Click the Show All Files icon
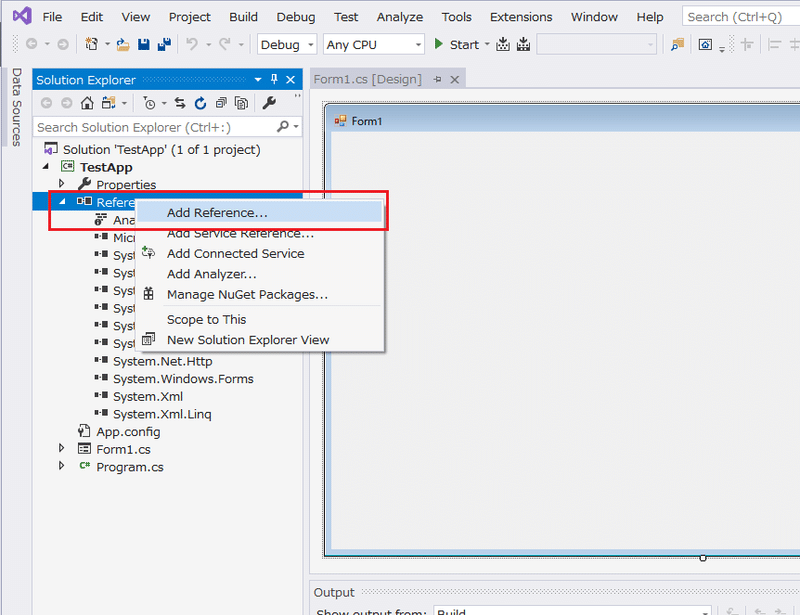800x615 pixels. 241,103
